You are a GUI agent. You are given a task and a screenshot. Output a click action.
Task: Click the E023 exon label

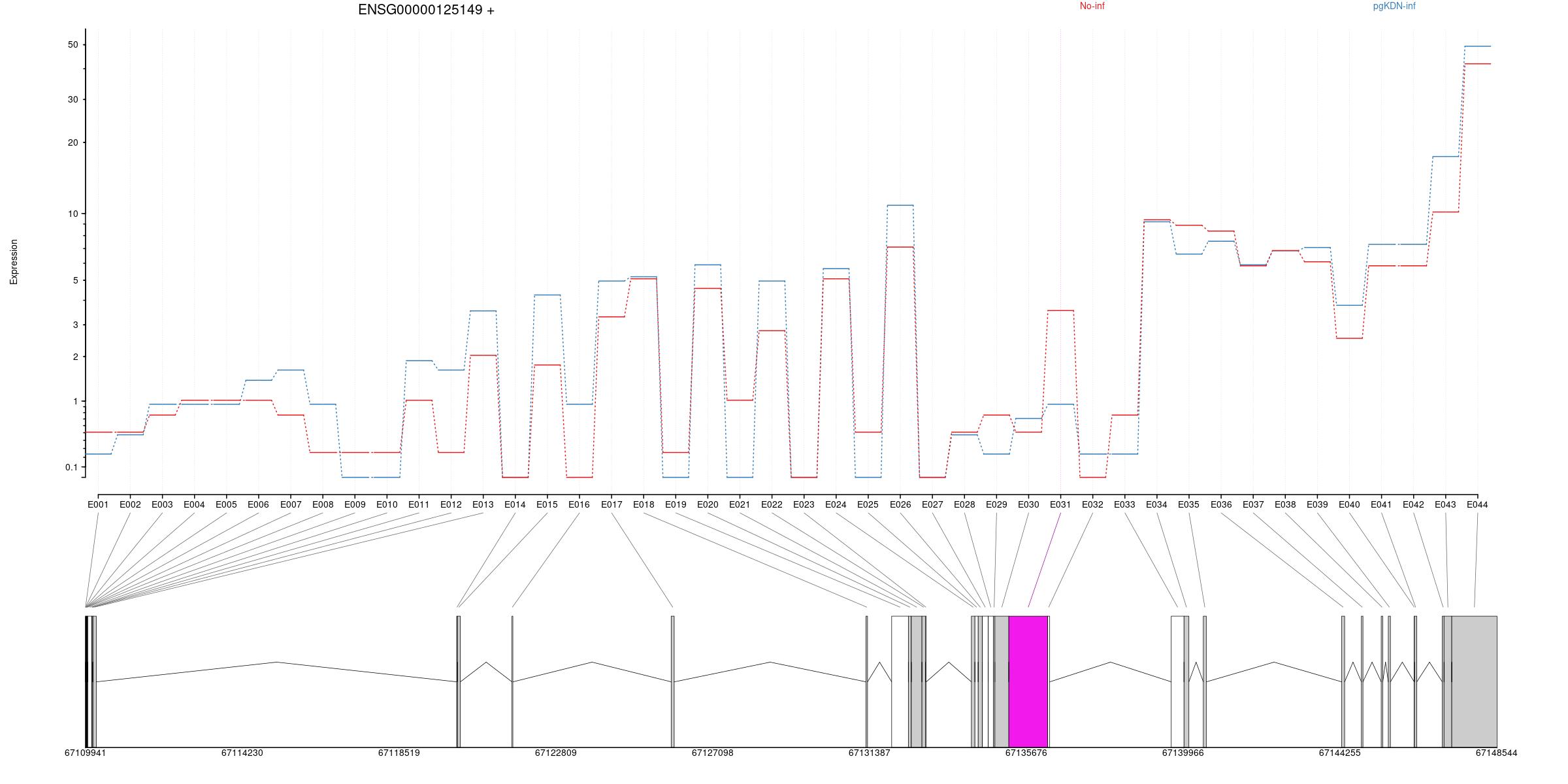coord(804,504)
